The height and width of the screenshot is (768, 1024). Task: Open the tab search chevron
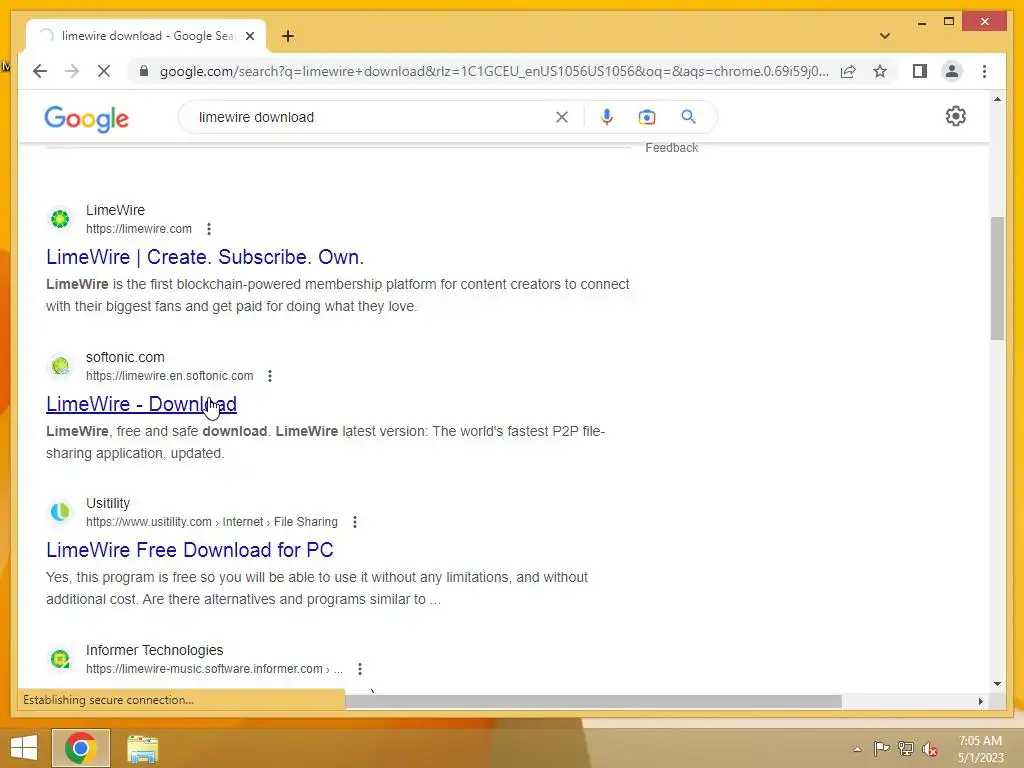tap(884, 36)
